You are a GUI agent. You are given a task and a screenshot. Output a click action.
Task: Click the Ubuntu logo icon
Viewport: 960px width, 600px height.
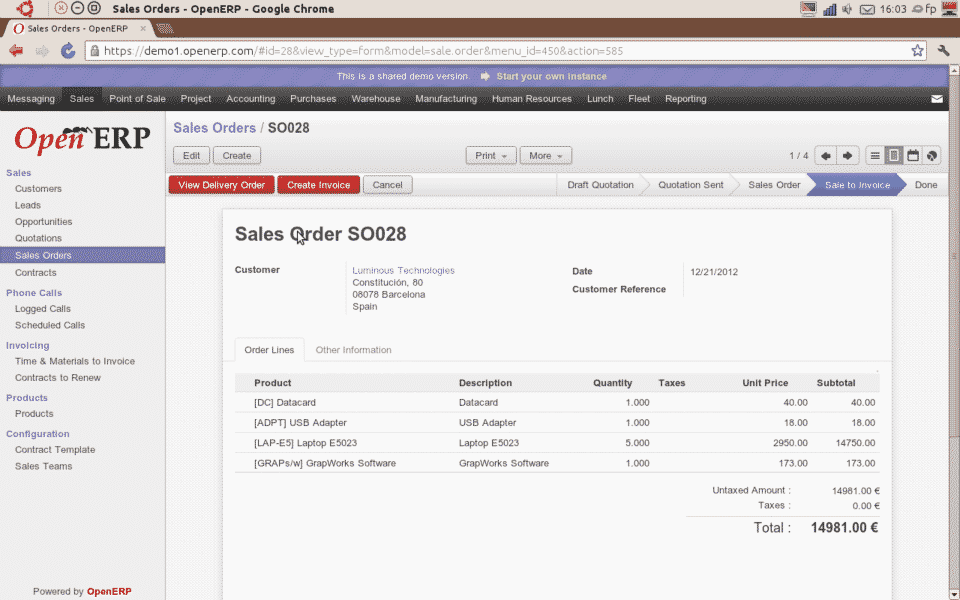click(25, 9)
